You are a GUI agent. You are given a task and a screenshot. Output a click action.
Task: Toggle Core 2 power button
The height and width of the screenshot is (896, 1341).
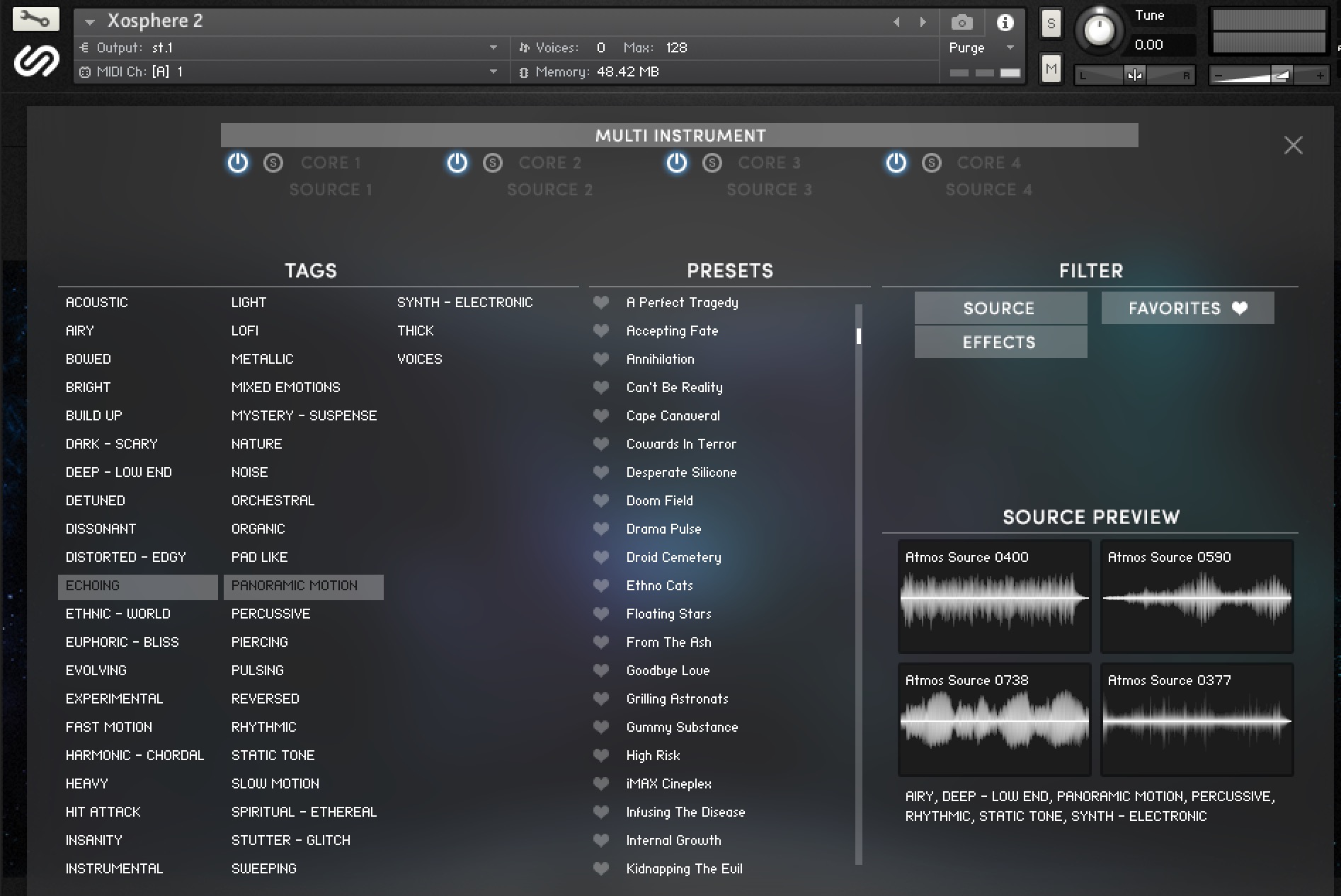457,163
